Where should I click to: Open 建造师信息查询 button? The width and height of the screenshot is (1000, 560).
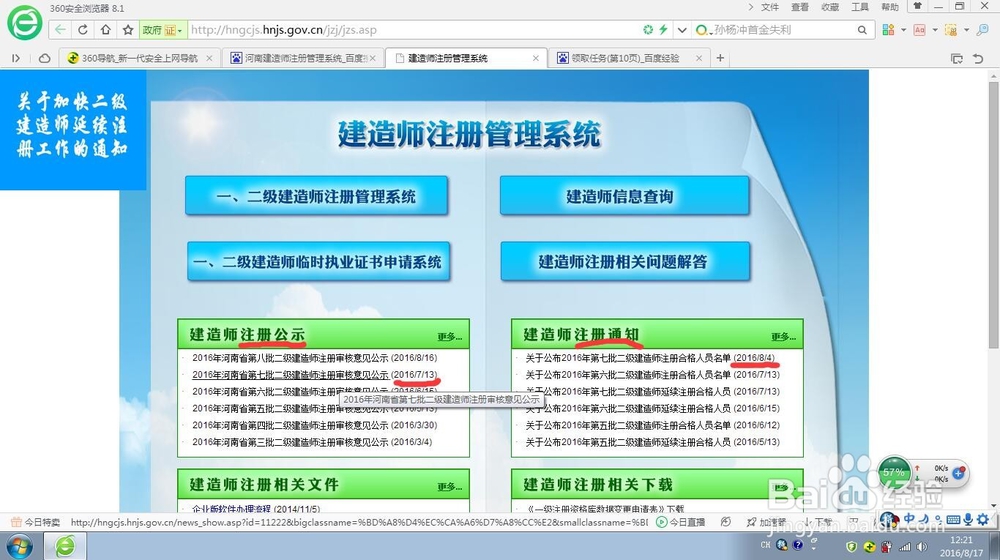[x=624, y=196]
